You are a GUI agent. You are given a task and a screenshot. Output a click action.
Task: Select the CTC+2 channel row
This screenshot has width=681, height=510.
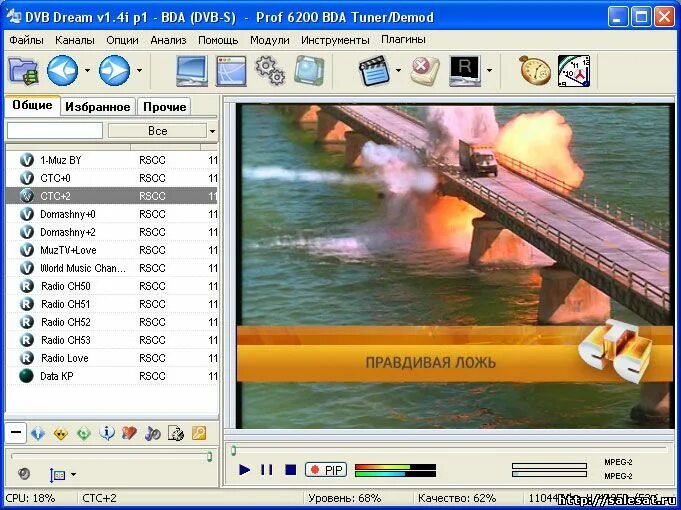(x=112, y=196)
